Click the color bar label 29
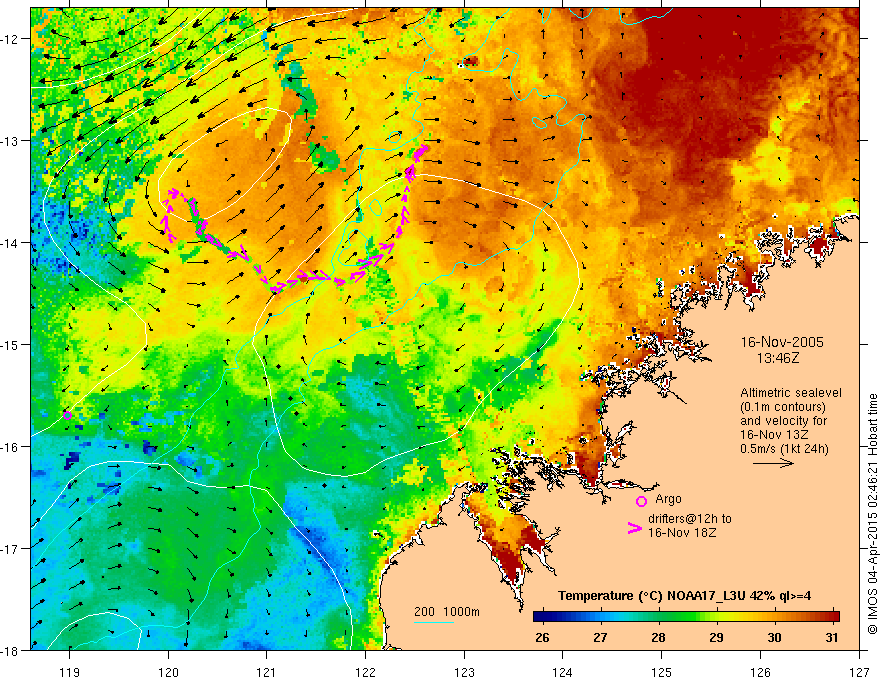The width and height of the screenshot is (880, 680). pyautogui.click(x=716, y=638)
